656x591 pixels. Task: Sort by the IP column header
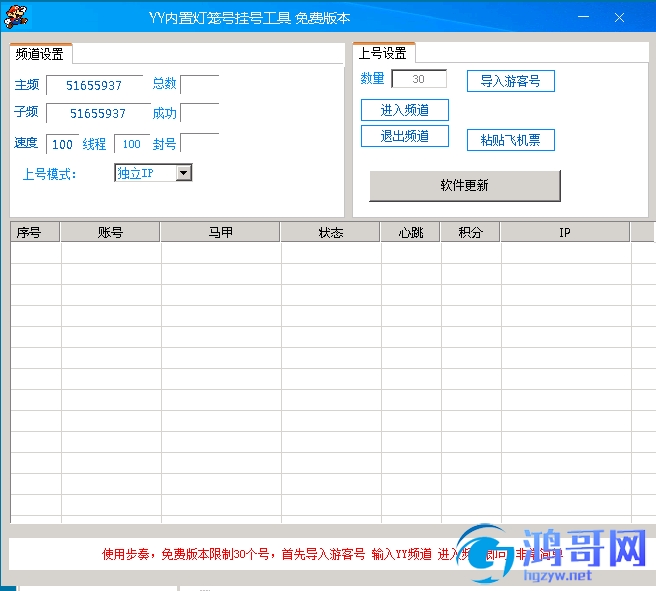(565, 232)
